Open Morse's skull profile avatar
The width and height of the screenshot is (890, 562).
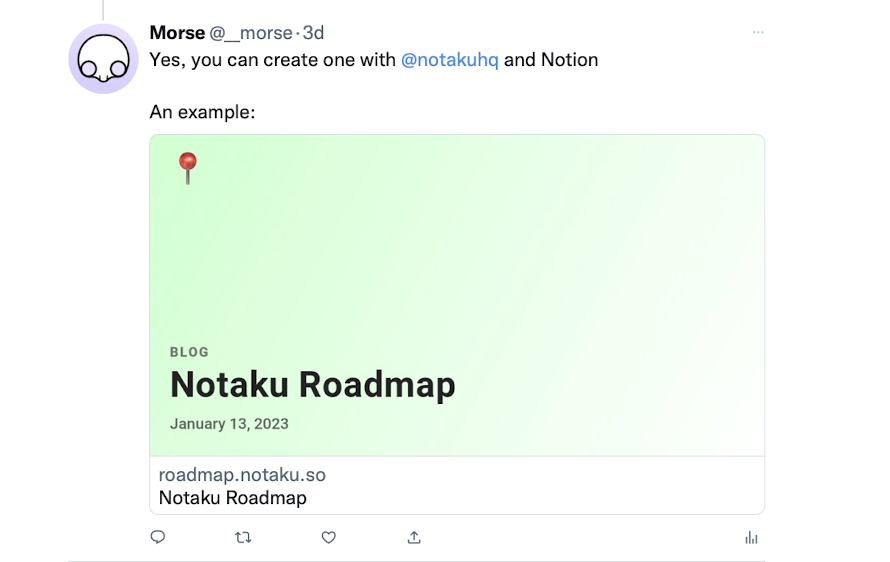point(103,59)
